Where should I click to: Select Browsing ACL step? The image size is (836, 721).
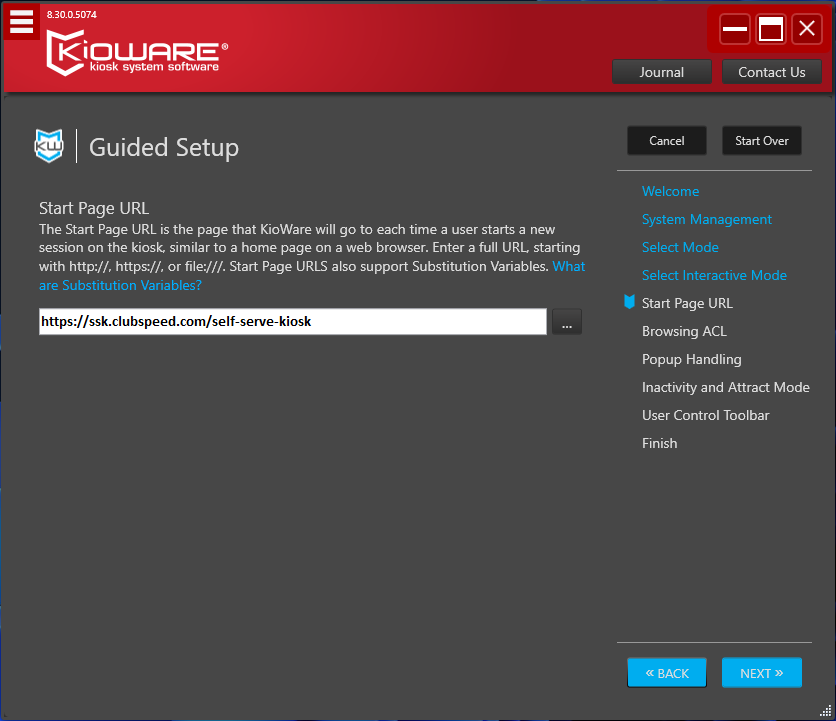coord(684,331)
